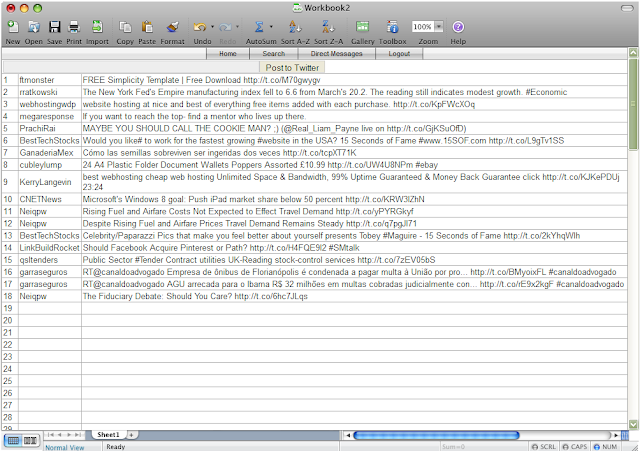Image resolution: width=640 pixels, height=451 pixels.
Task: Select the cell containing PrachiRai
Action: pyautogui.click(x=50, y=129)
